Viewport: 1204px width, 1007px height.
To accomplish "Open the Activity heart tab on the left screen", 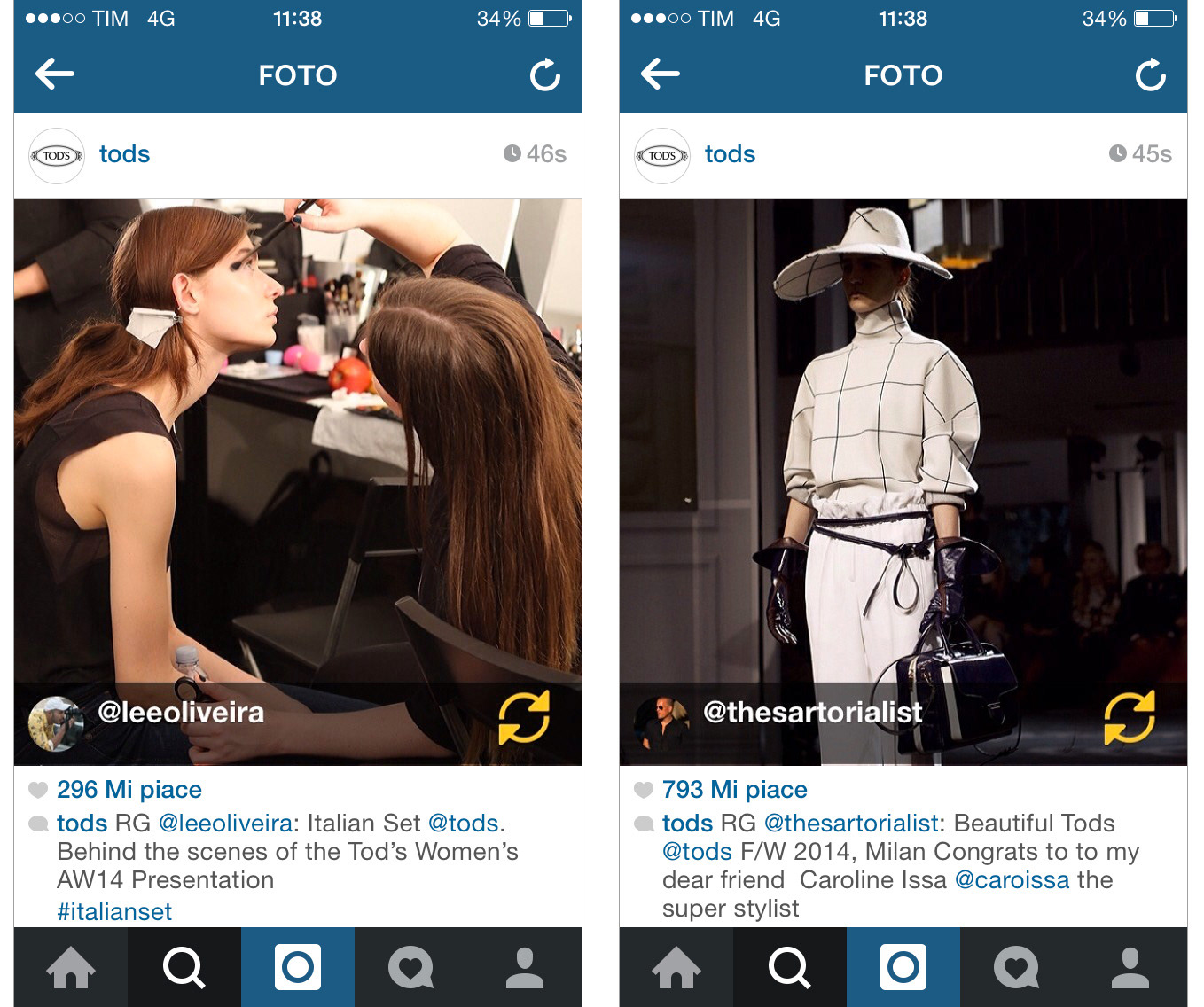I will (411, 967).
